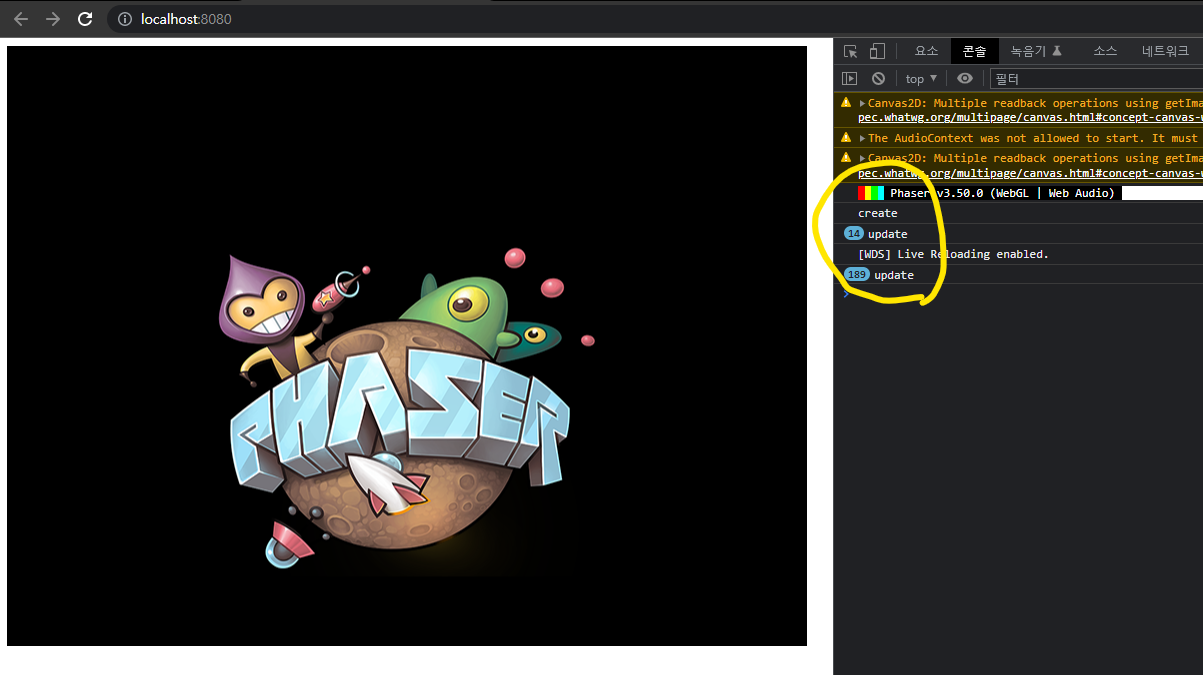View site information icon in address bar

pyautogui.click(x=125, y=19)
